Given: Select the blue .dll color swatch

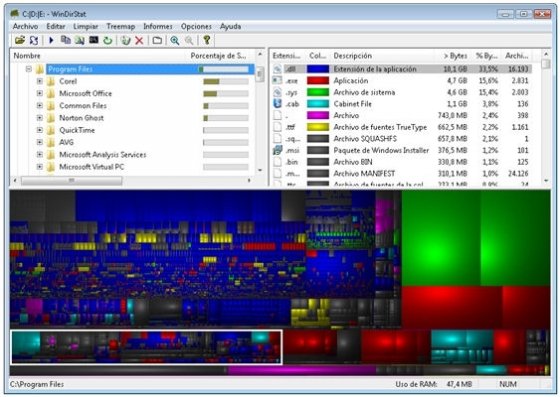Looking at the screenshot, I should [318, 69].
